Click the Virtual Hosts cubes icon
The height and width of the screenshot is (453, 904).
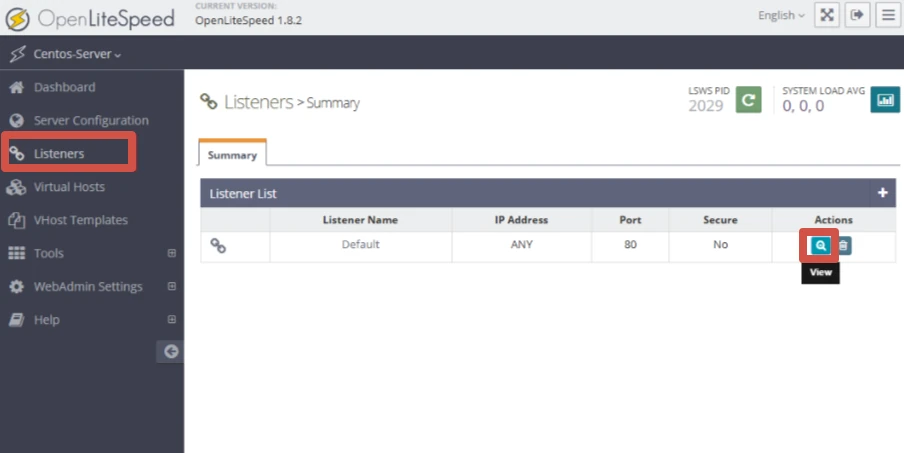[x=16, y=187]
